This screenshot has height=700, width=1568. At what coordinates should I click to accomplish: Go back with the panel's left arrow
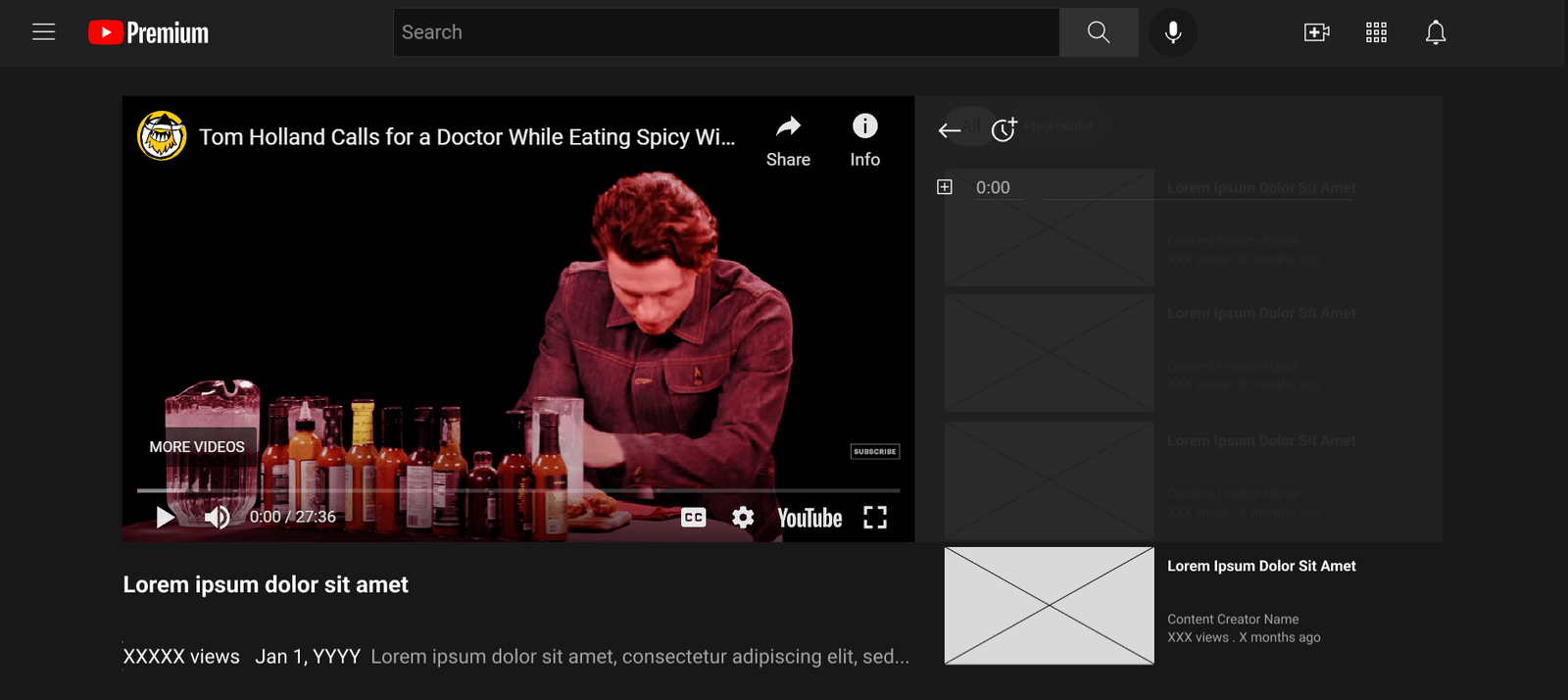click(949, 130)
